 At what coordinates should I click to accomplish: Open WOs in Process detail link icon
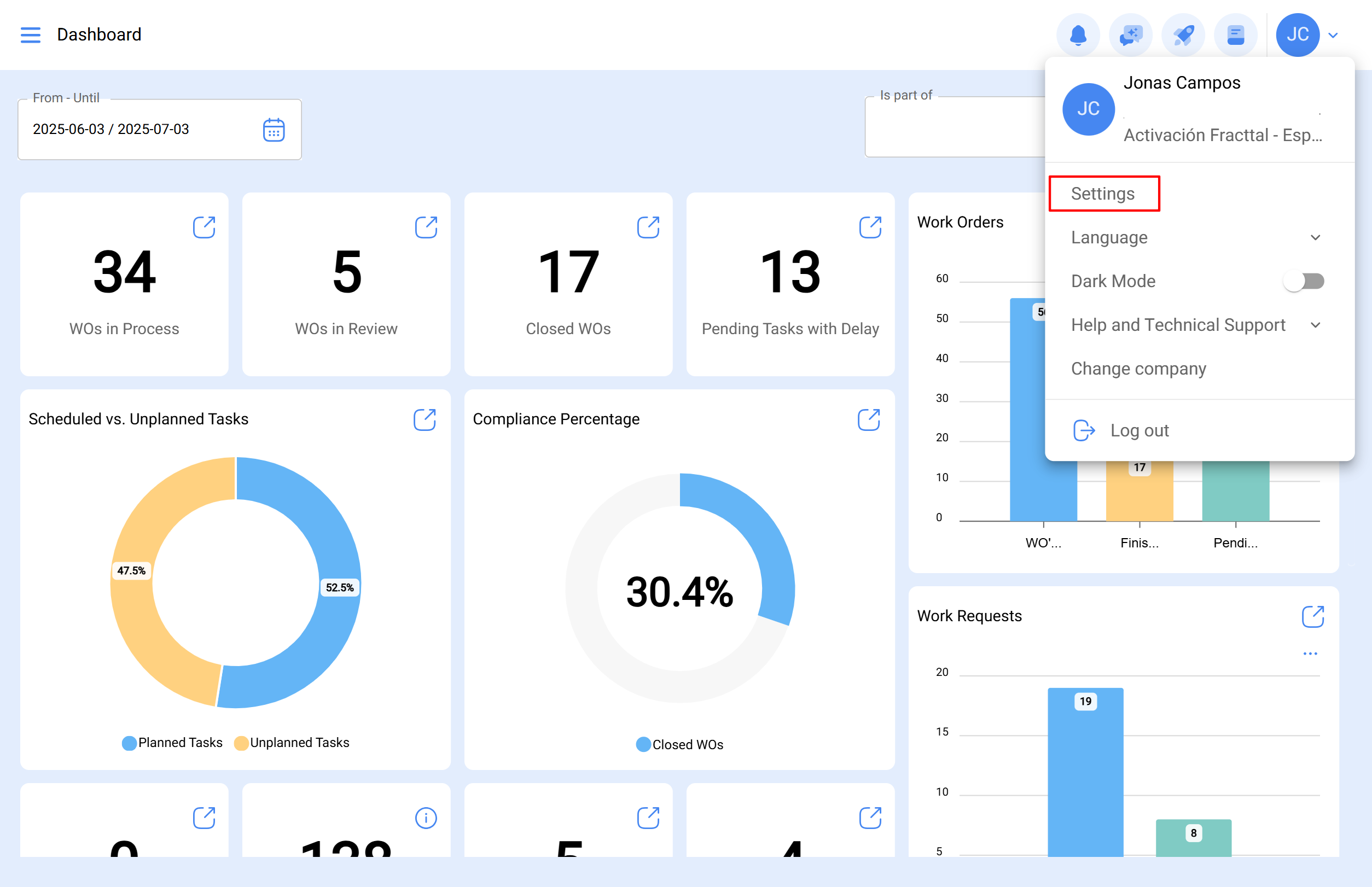[204, 227]
